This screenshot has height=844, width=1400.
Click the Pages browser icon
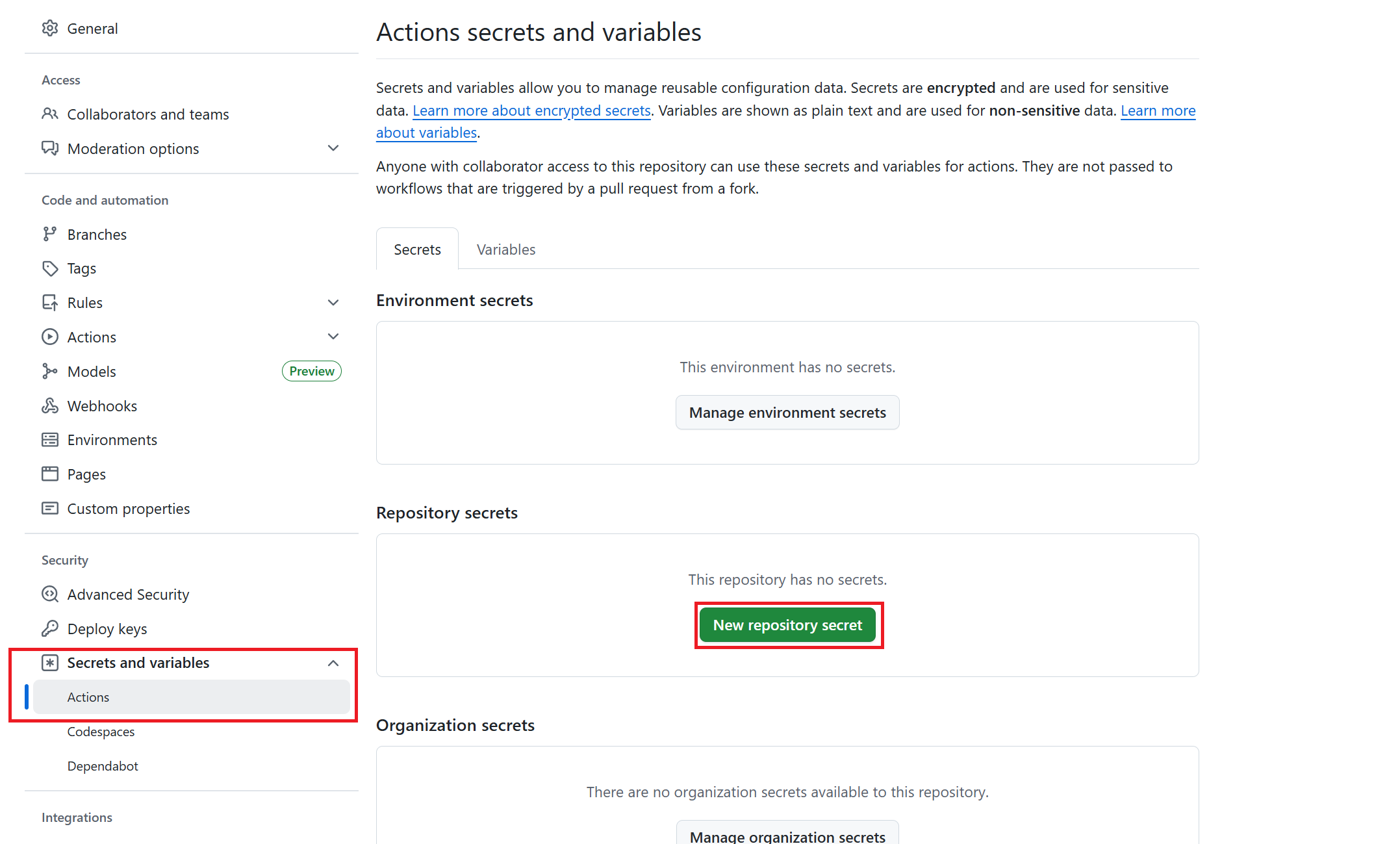[x=50, y=474]
